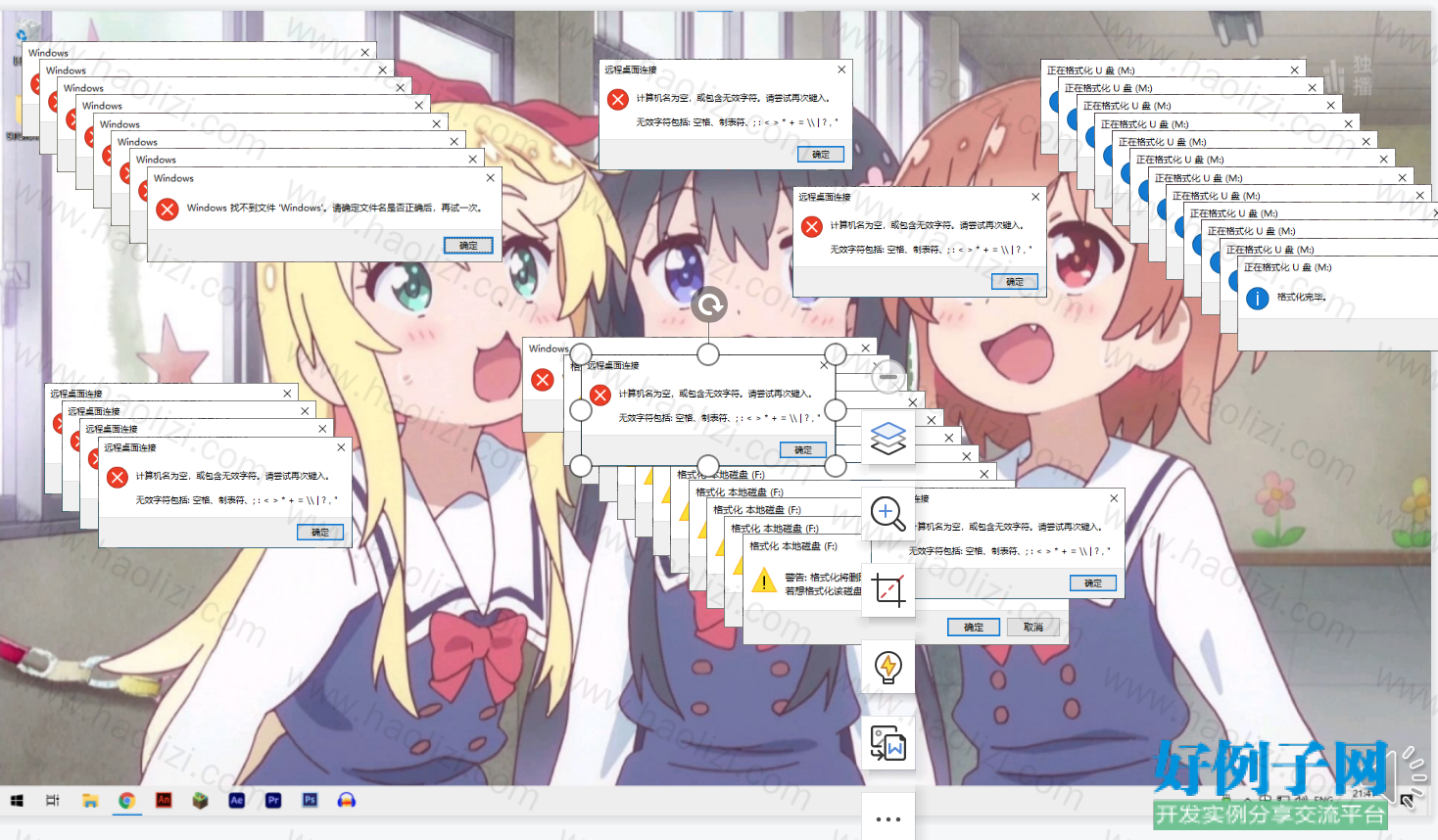Open the Windows Start menu

(17, 801)
